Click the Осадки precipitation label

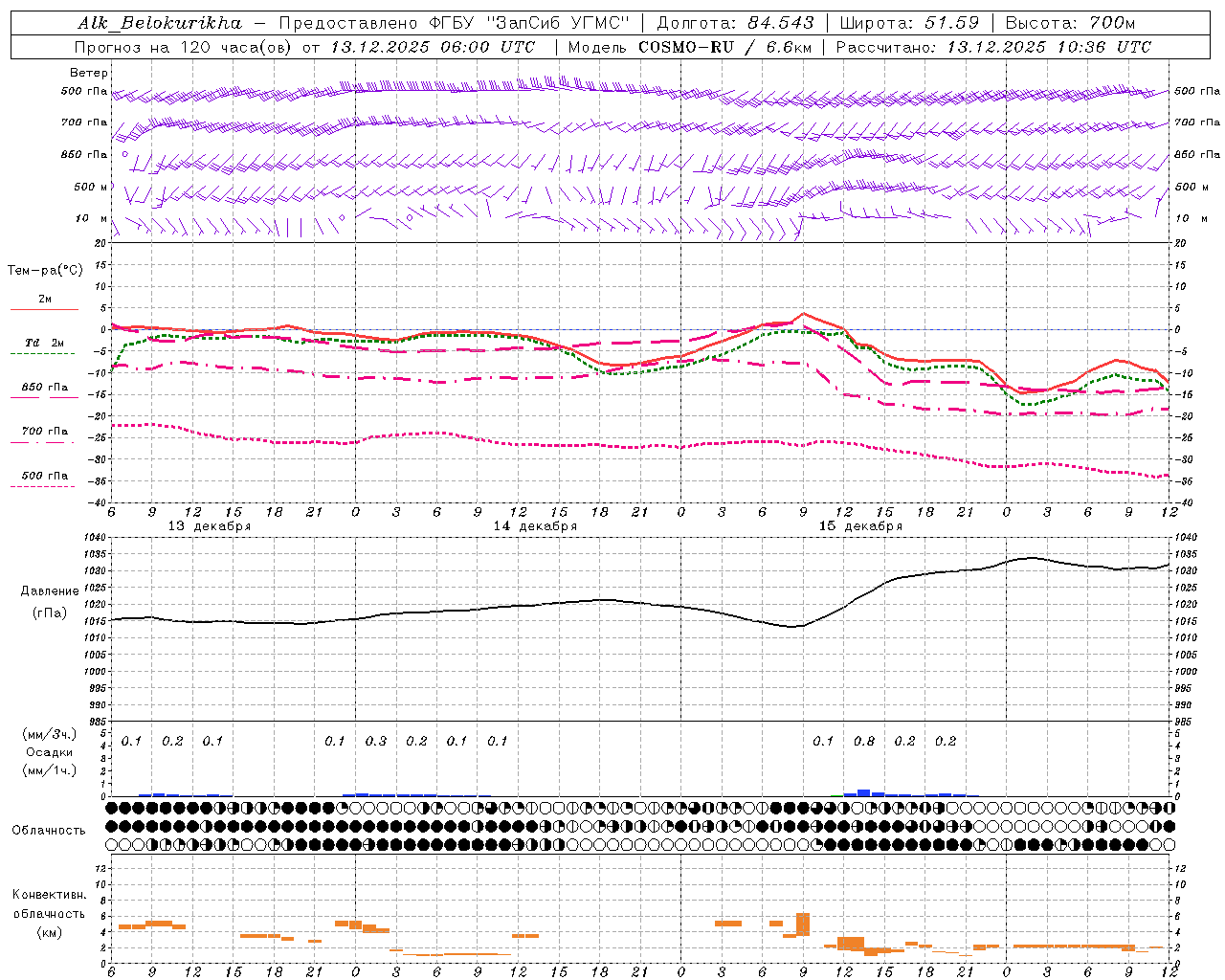[x=50, y=752]
